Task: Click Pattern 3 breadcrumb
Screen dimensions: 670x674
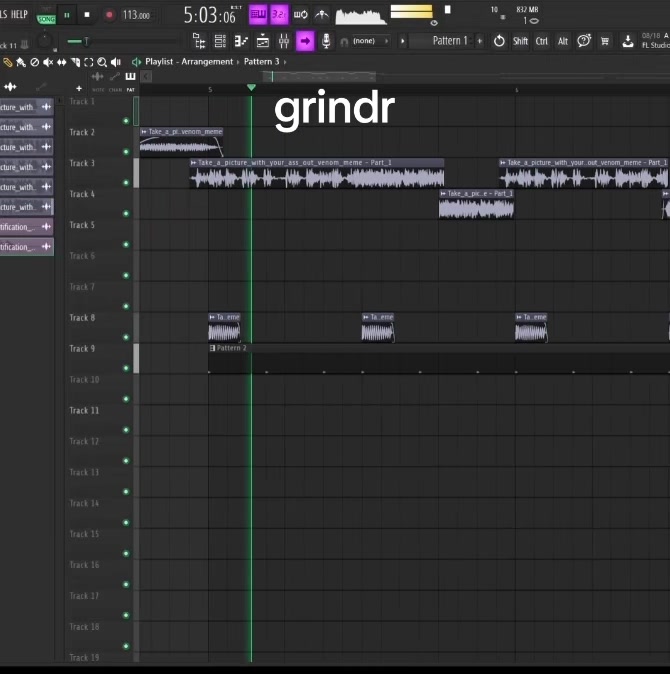Action: 261,61
